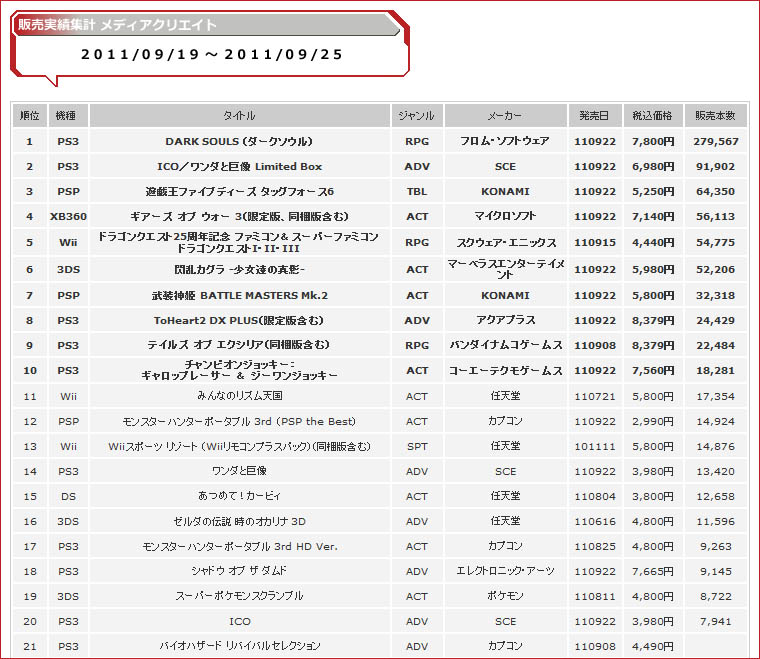Select 遊戯王ファイブディーズ タッグフォース6 title
The height and width of the screenshot is (659, 760).
click(239, 191)
